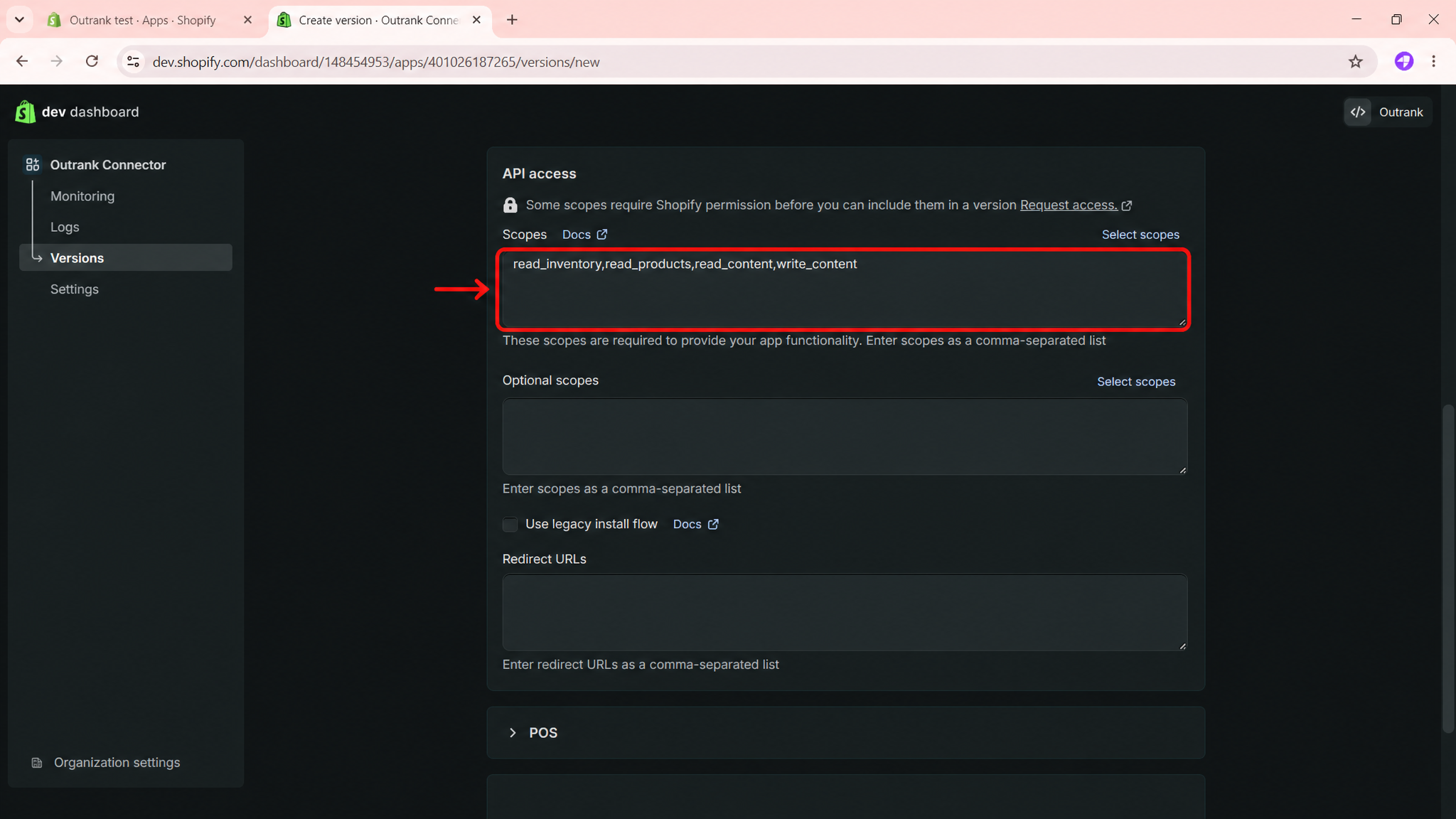Bookmark this page with the star icon

point(1356,62)
